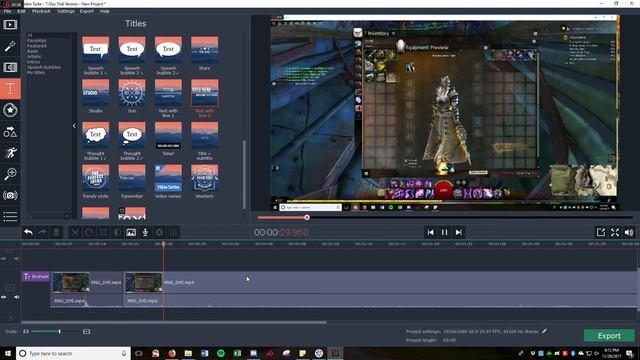Open the Stabilization camera tab

point(10,195)
